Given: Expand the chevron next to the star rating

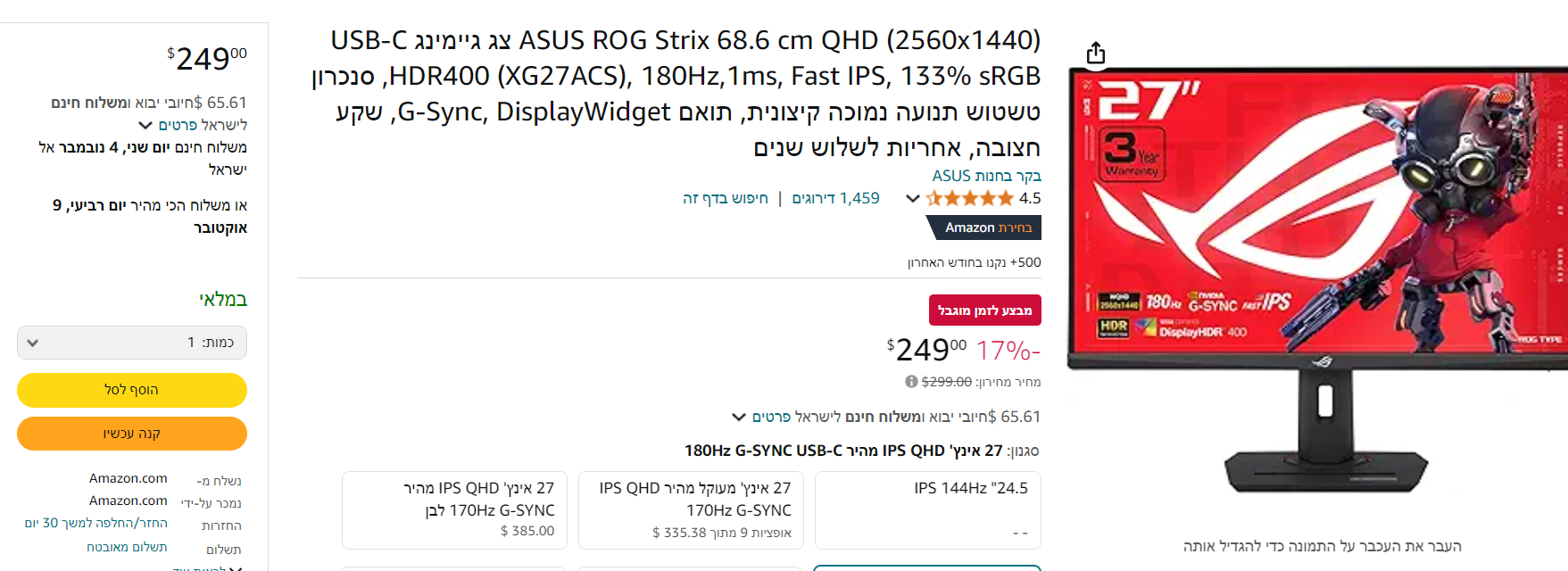Looking at the screenshot, I should tap(912, 198).
